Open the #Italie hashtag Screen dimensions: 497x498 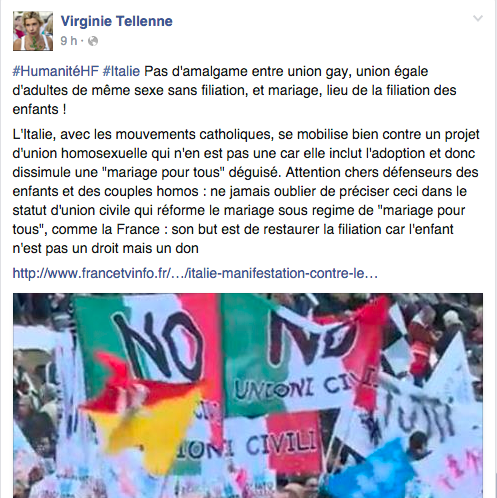pyautogui.click(x=121, y=72)
